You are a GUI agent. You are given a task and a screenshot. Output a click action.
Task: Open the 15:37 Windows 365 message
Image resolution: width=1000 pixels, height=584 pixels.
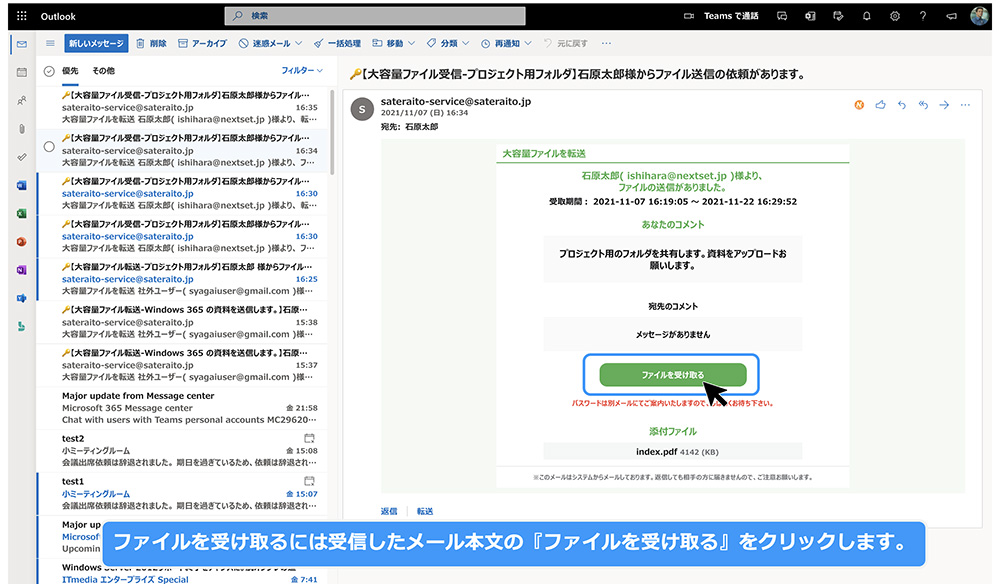pyautogui.click(x=182, y=365)
